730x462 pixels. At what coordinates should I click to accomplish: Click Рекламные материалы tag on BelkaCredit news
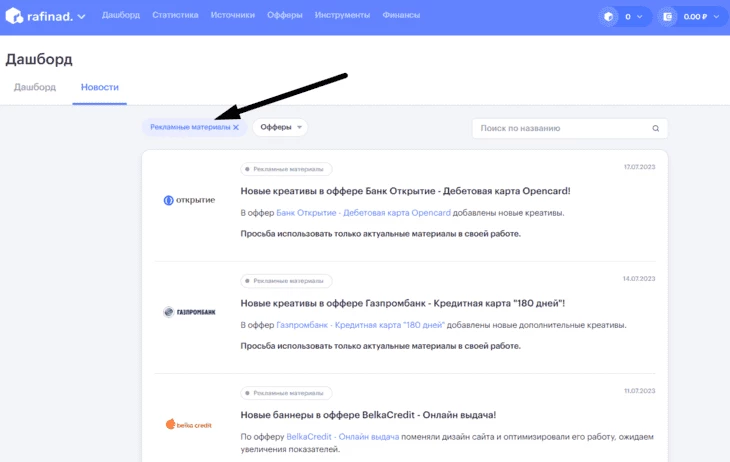(286, 393)
